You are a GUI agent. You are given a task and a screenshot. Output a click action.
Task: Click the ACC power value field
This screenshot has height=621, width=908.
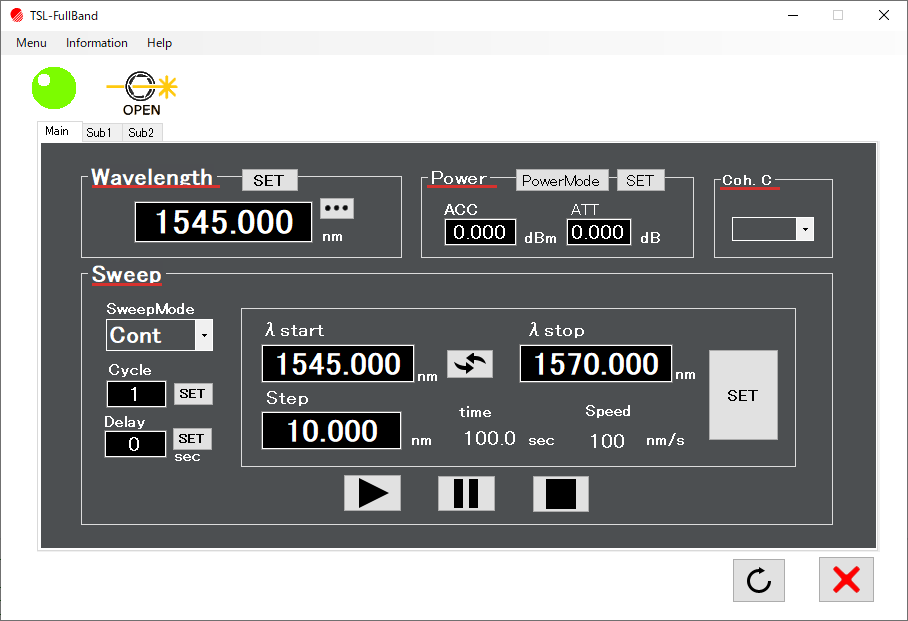pyautogui.click(x=480, y=232)
